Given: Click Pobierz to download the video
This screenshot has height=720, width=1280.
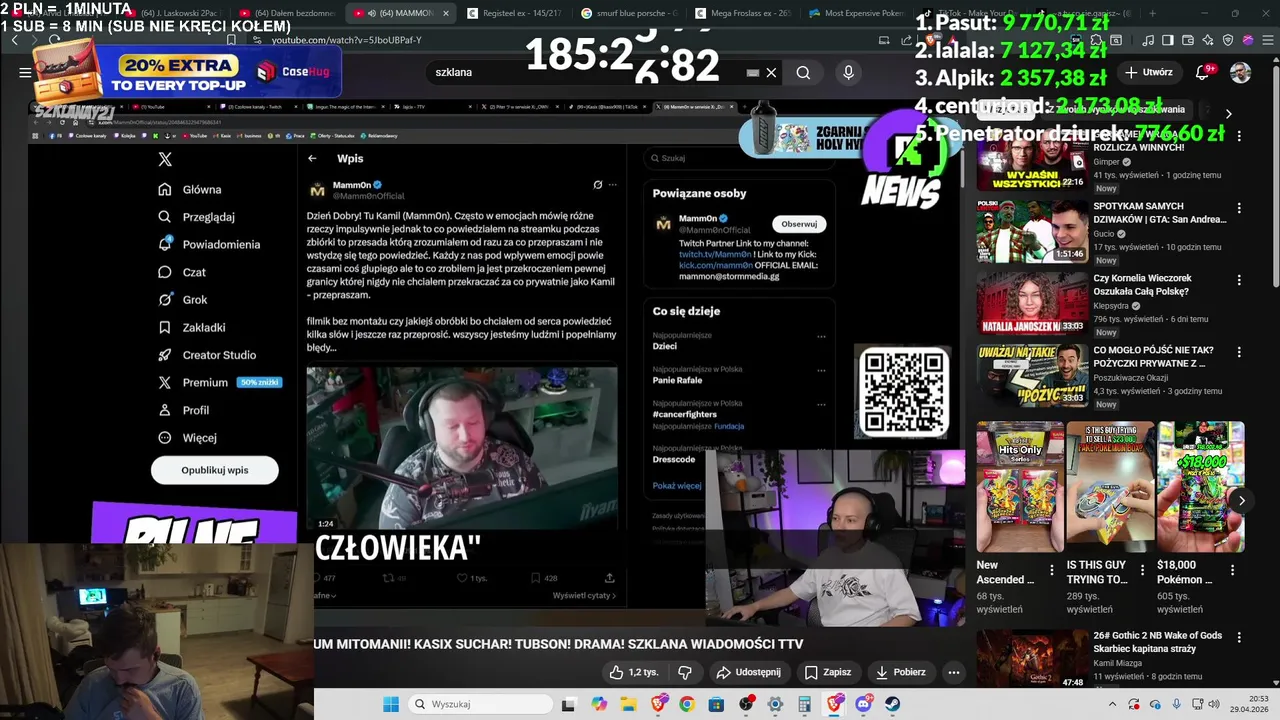Looking at the screenshot, I should (901, 672).
